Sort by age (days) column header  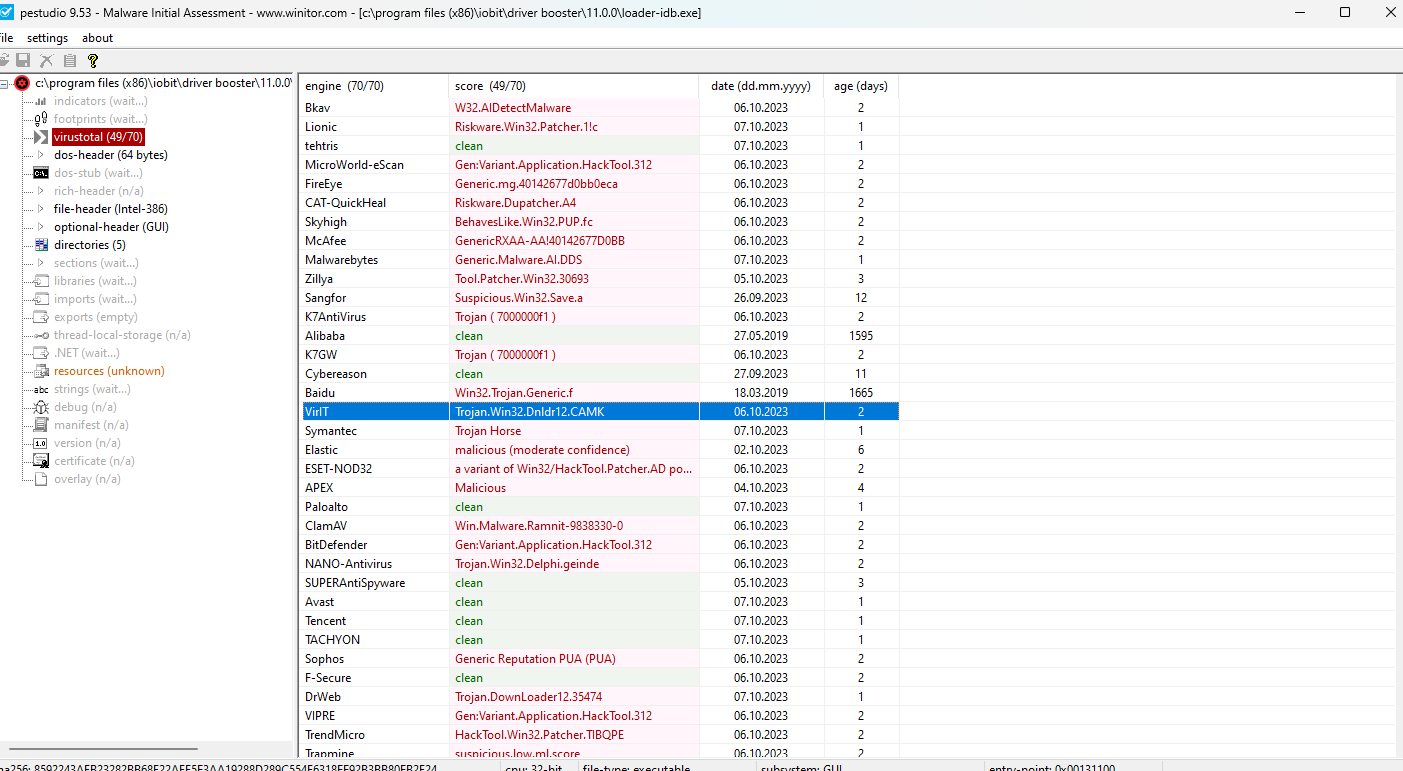pos(861,86)
